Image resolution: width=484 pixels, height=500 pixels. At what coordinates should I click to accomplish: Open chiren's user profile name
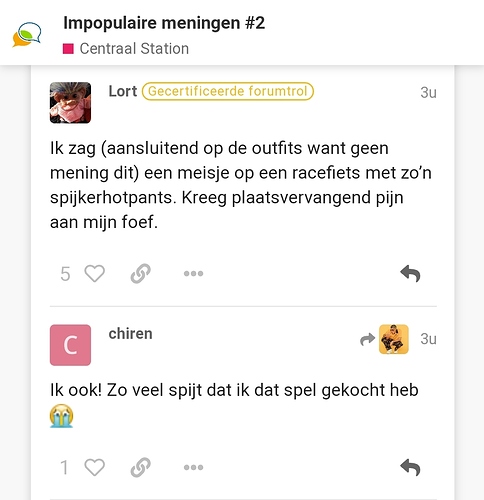(x=131, y=334)
